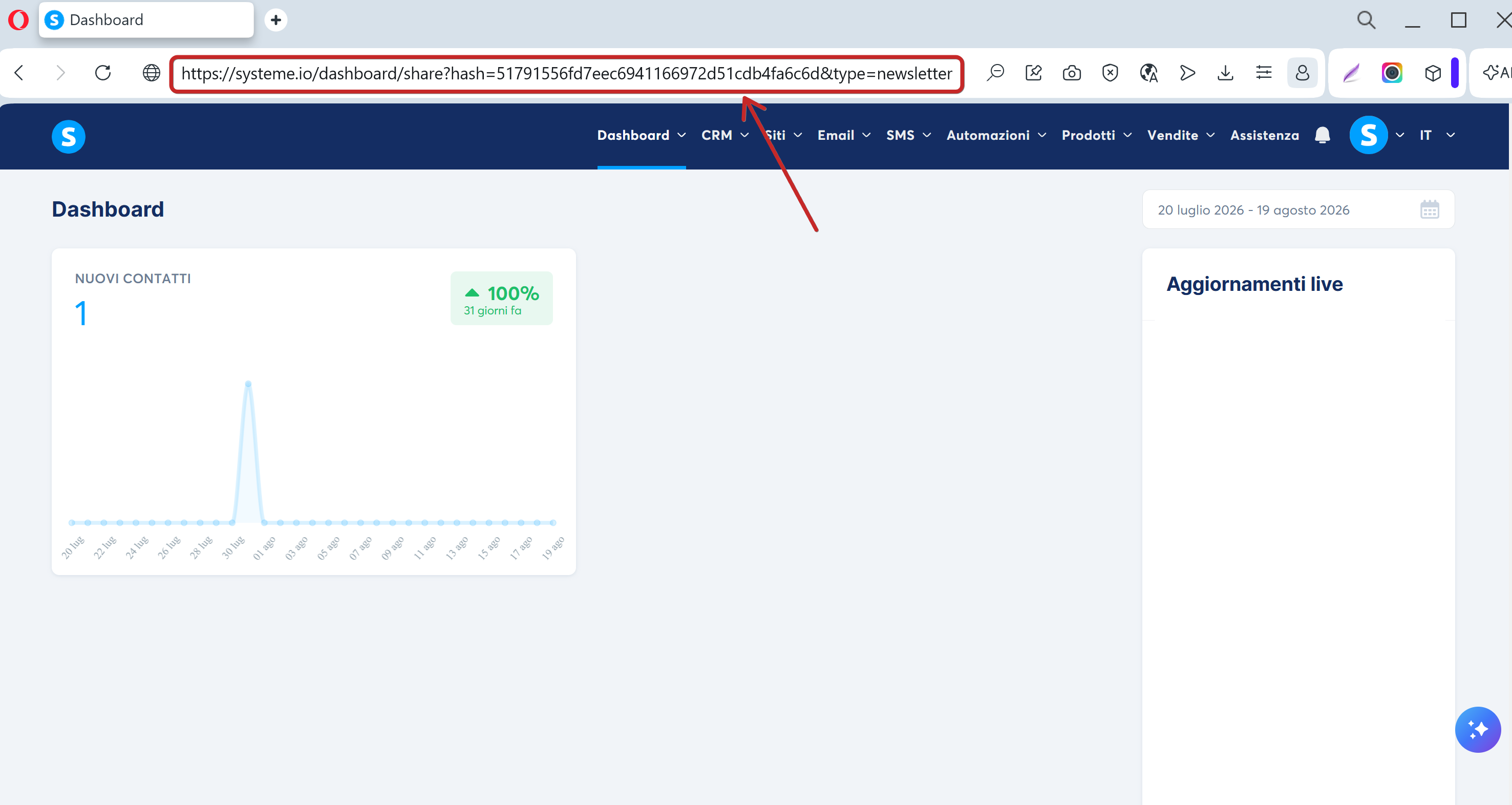The image size is (1512, 805).
Task: Click the edit page snapshot icon
Action: (x=1034, y=73)
